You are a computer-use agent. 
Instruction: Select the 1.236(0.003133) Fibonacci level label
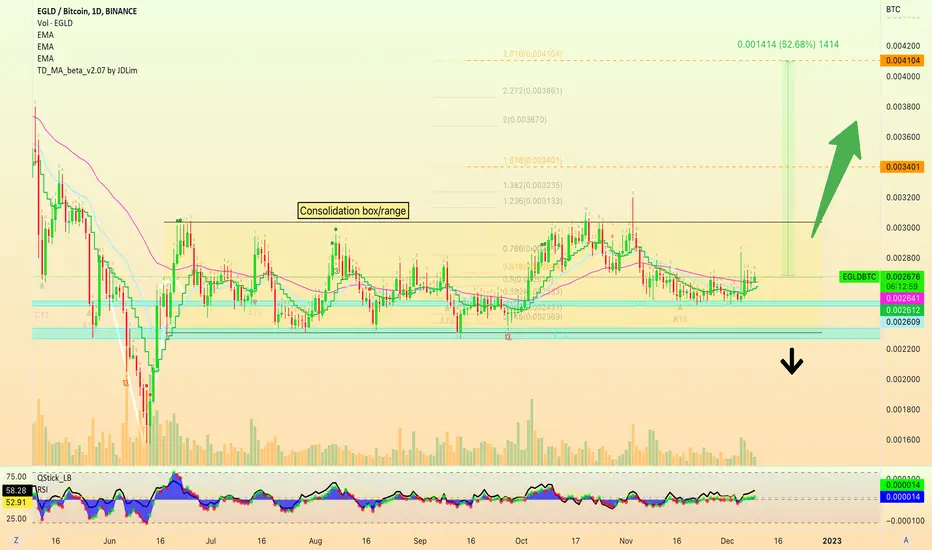click(532, 201)
